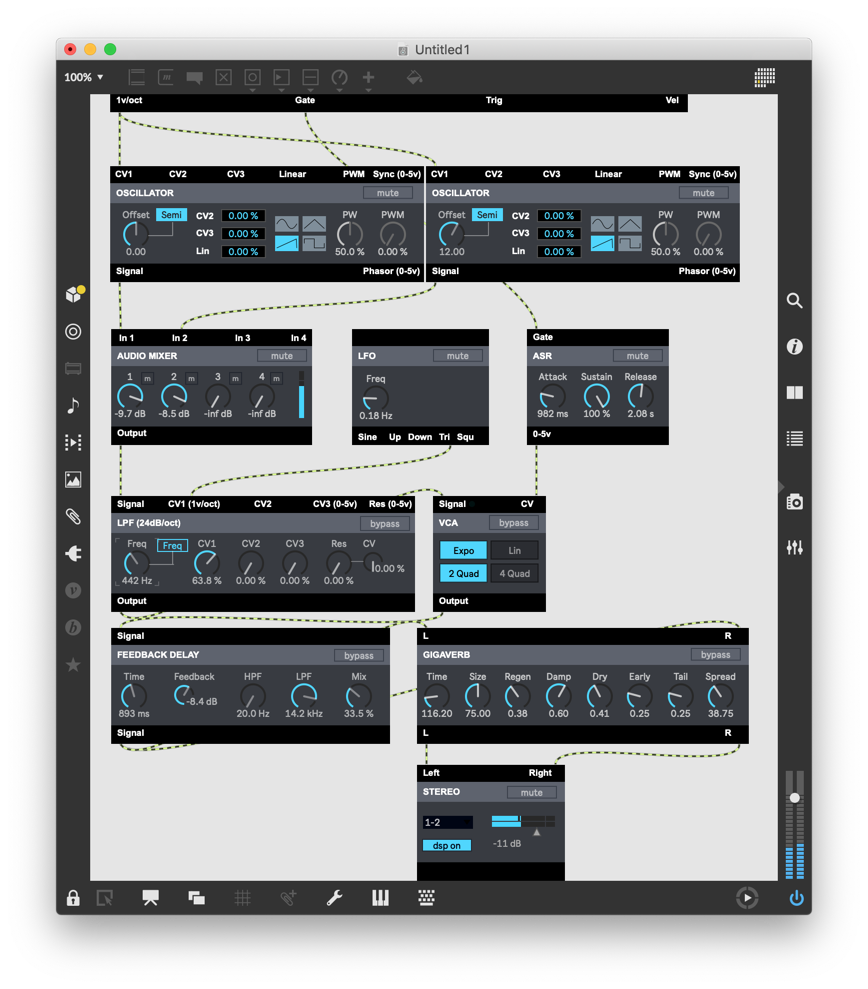Screen dimensions: 868x989
Task: Mute the ASR envelope module
Action: tap(638, 356)
